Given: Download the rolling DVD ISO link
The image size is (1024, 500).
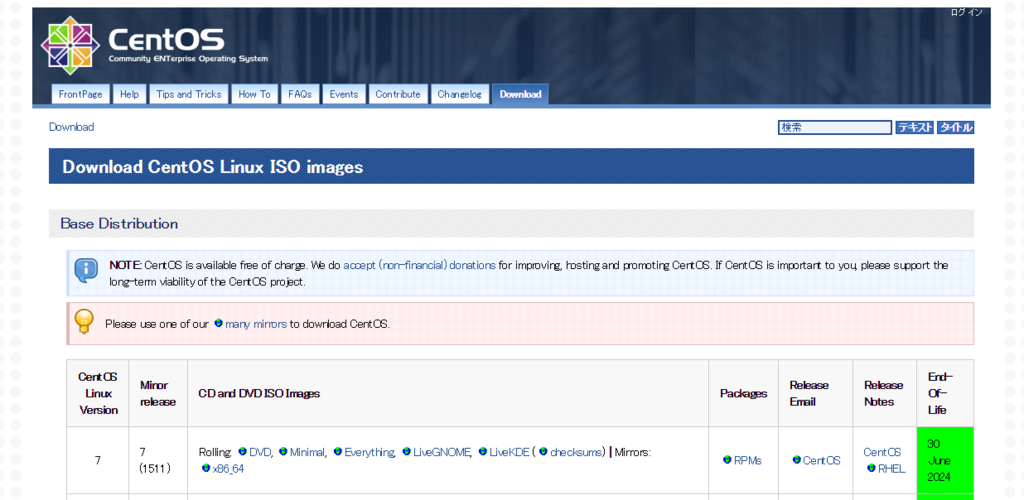Looking at the screenshot, I should click(x=260, y=452).
